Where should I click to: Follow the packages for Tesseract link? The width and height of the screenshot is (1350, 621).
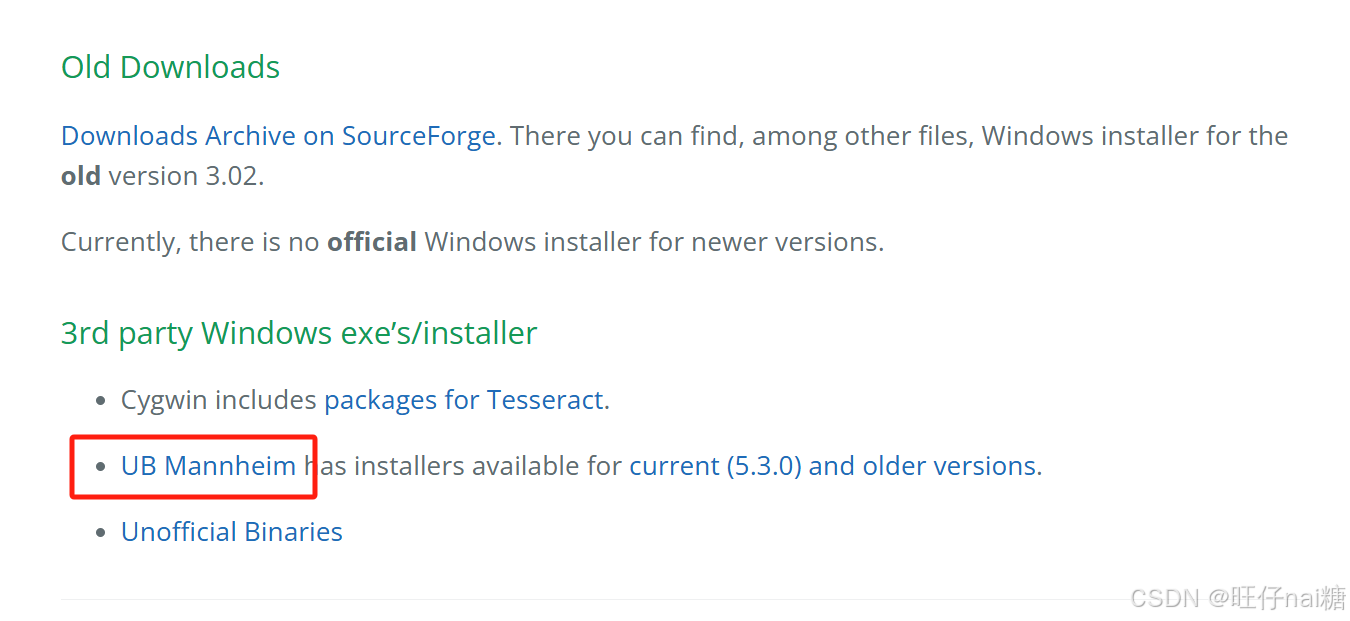point(464,400)
